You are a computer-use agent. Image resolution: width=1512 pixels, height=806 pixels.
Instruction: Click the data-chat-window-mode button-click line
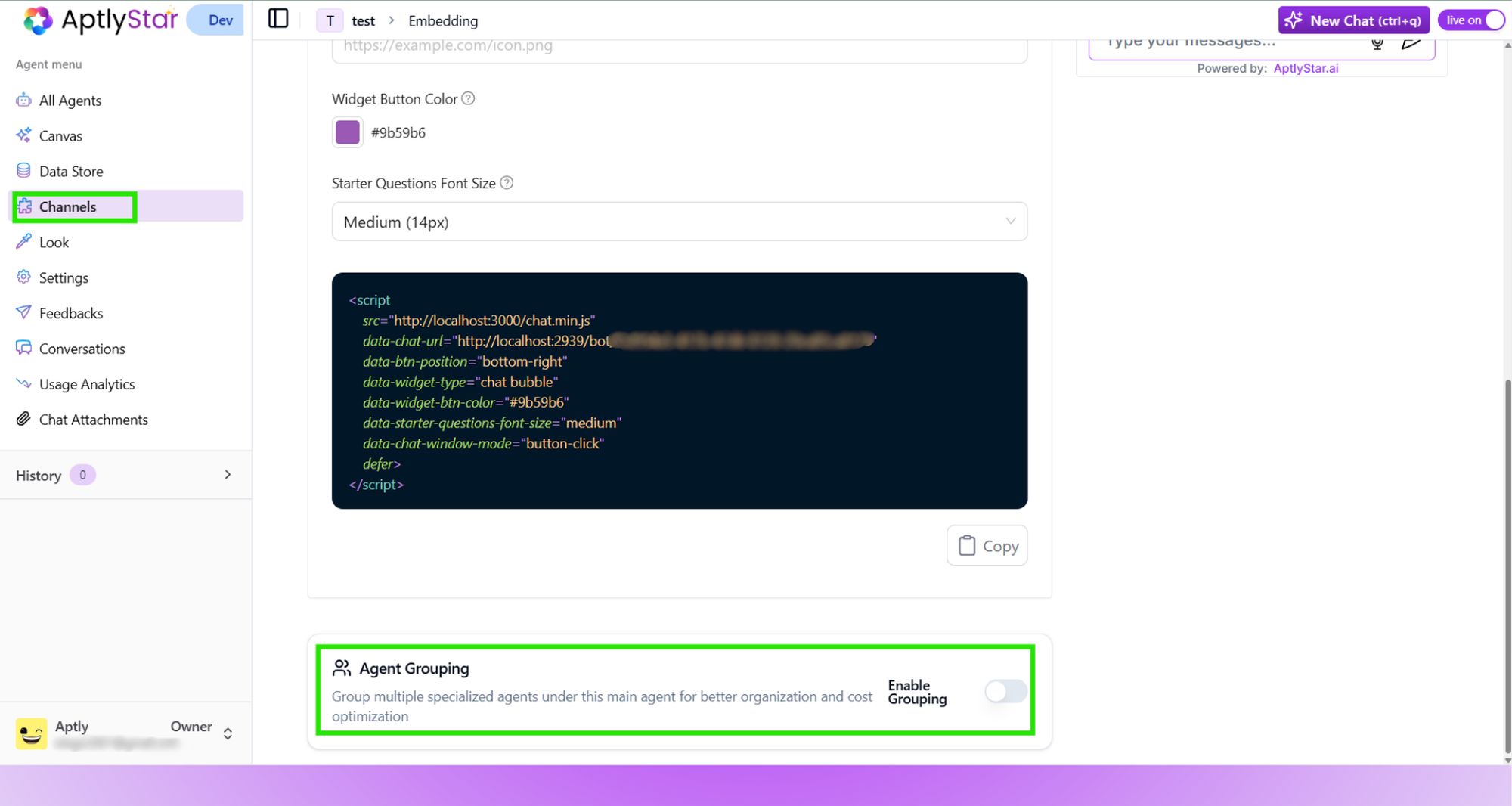483,443
